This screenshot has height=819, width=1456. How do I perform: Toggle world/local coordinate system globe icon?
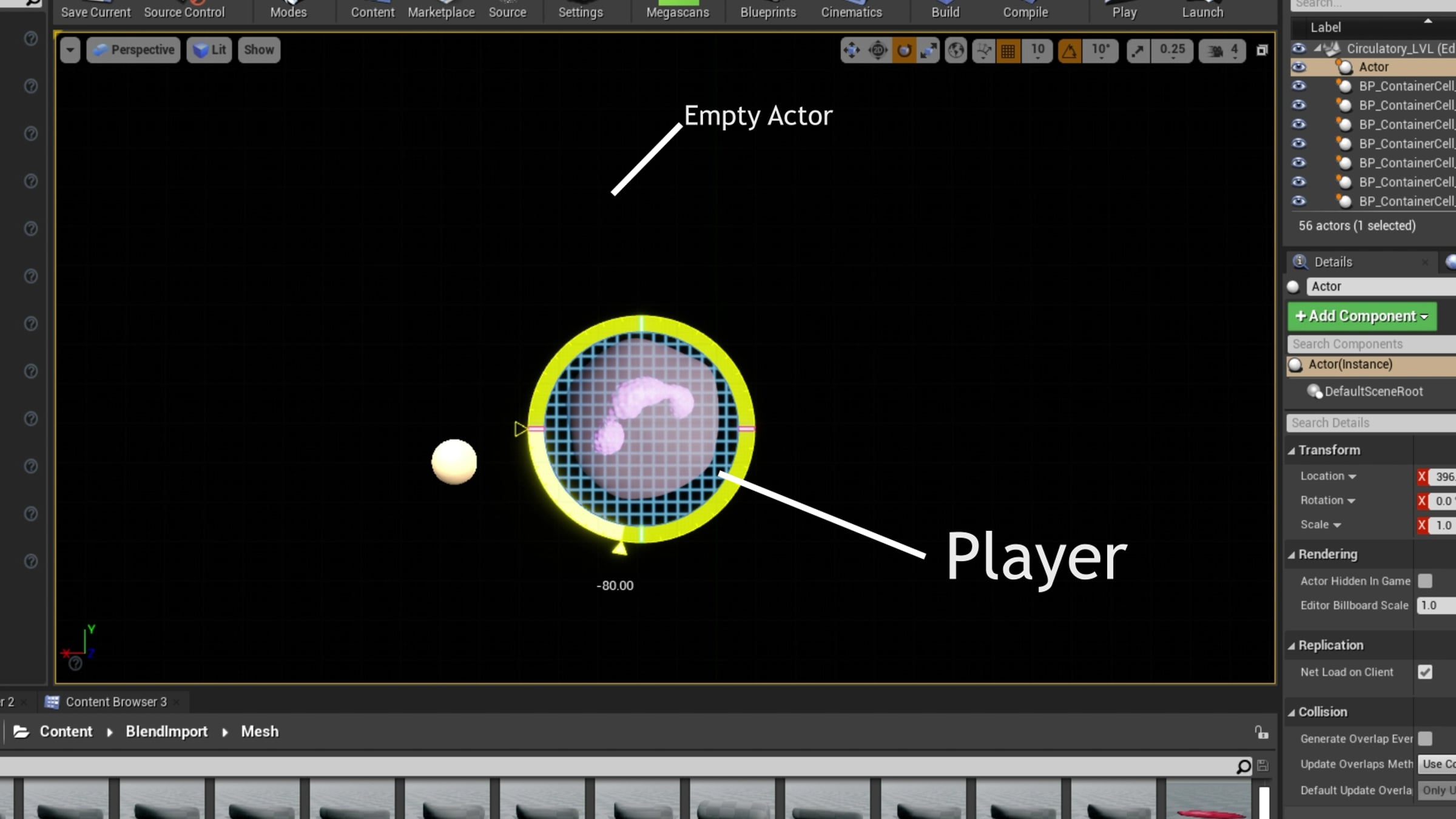956,50
